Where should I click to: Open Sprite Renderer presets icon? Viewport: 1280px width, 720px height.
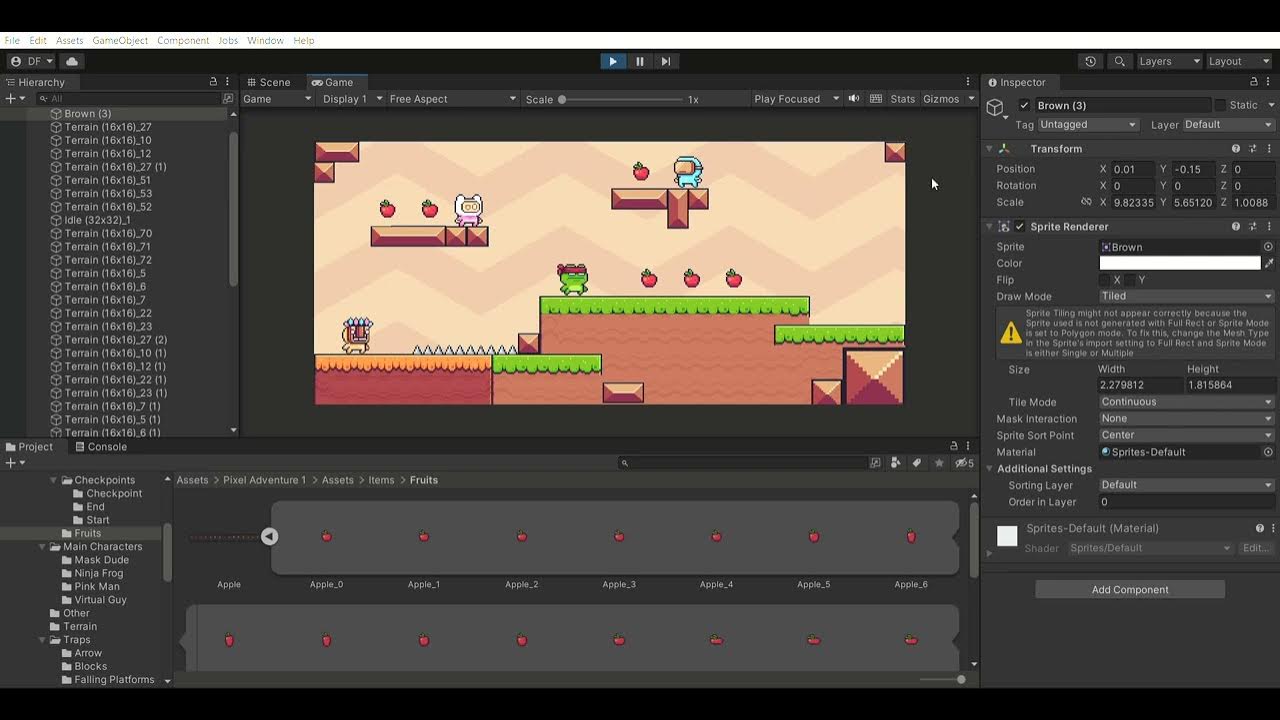[1252, 226]
